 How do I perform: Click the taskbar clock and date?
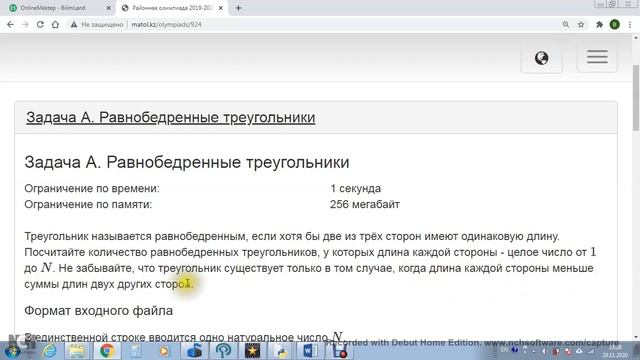point(615,352)
